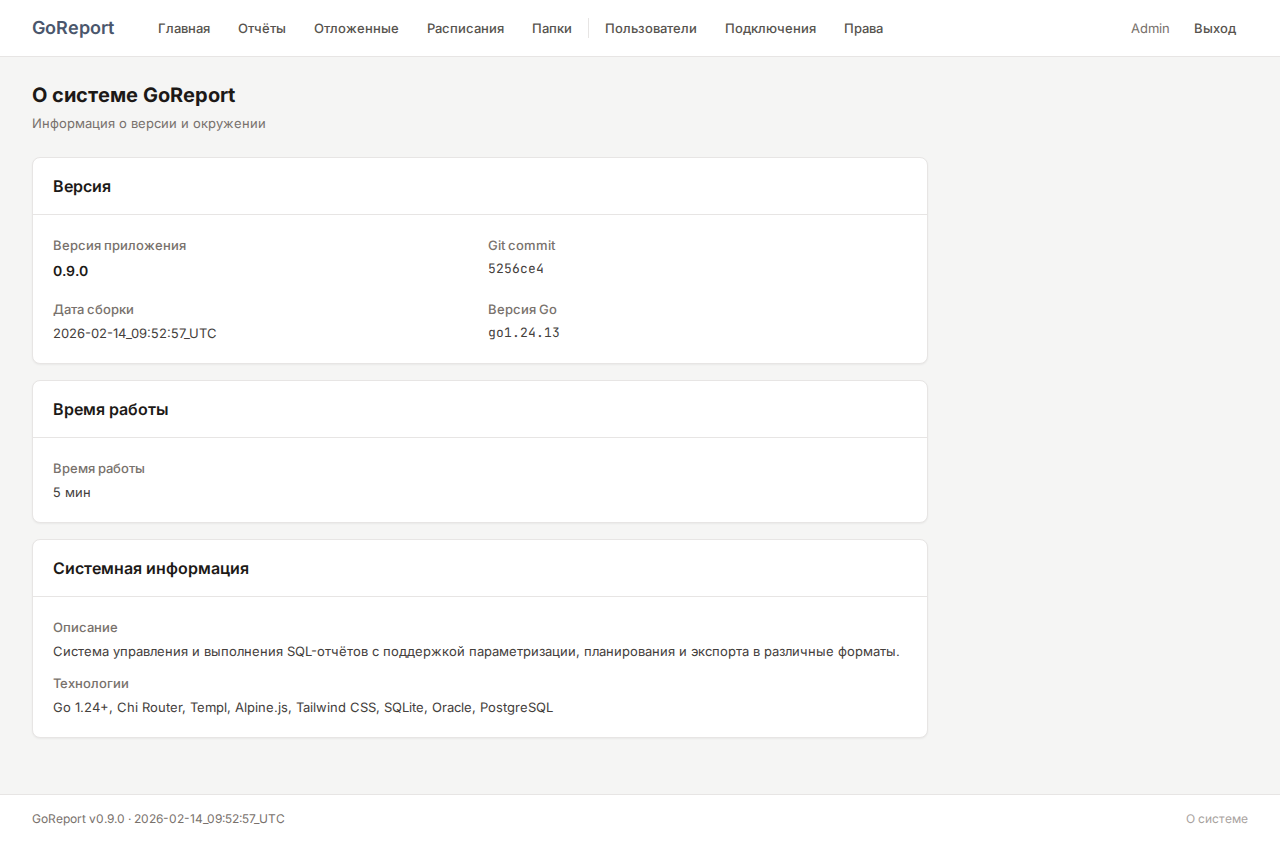Log out using the Выход button
The width and height of the screenshot is (1280, 843).
pyautogui.click(x=1215, y=28)
